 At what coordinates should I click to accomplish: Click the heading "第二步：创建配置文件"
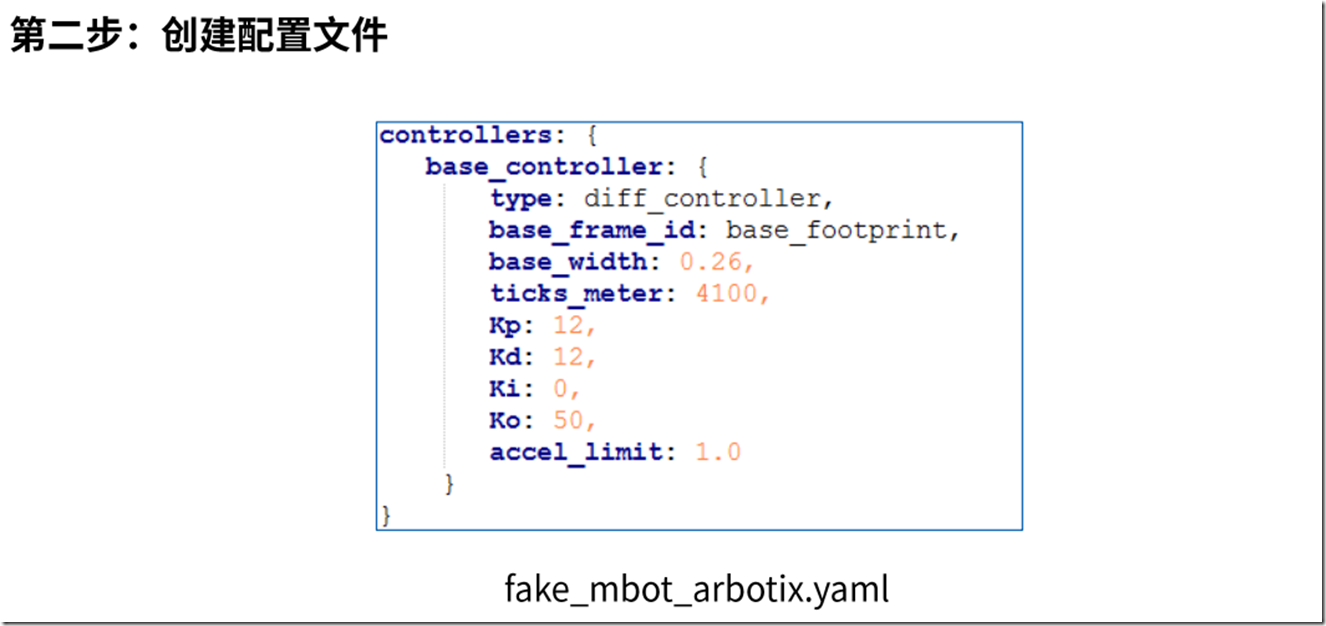pos(198,37)
